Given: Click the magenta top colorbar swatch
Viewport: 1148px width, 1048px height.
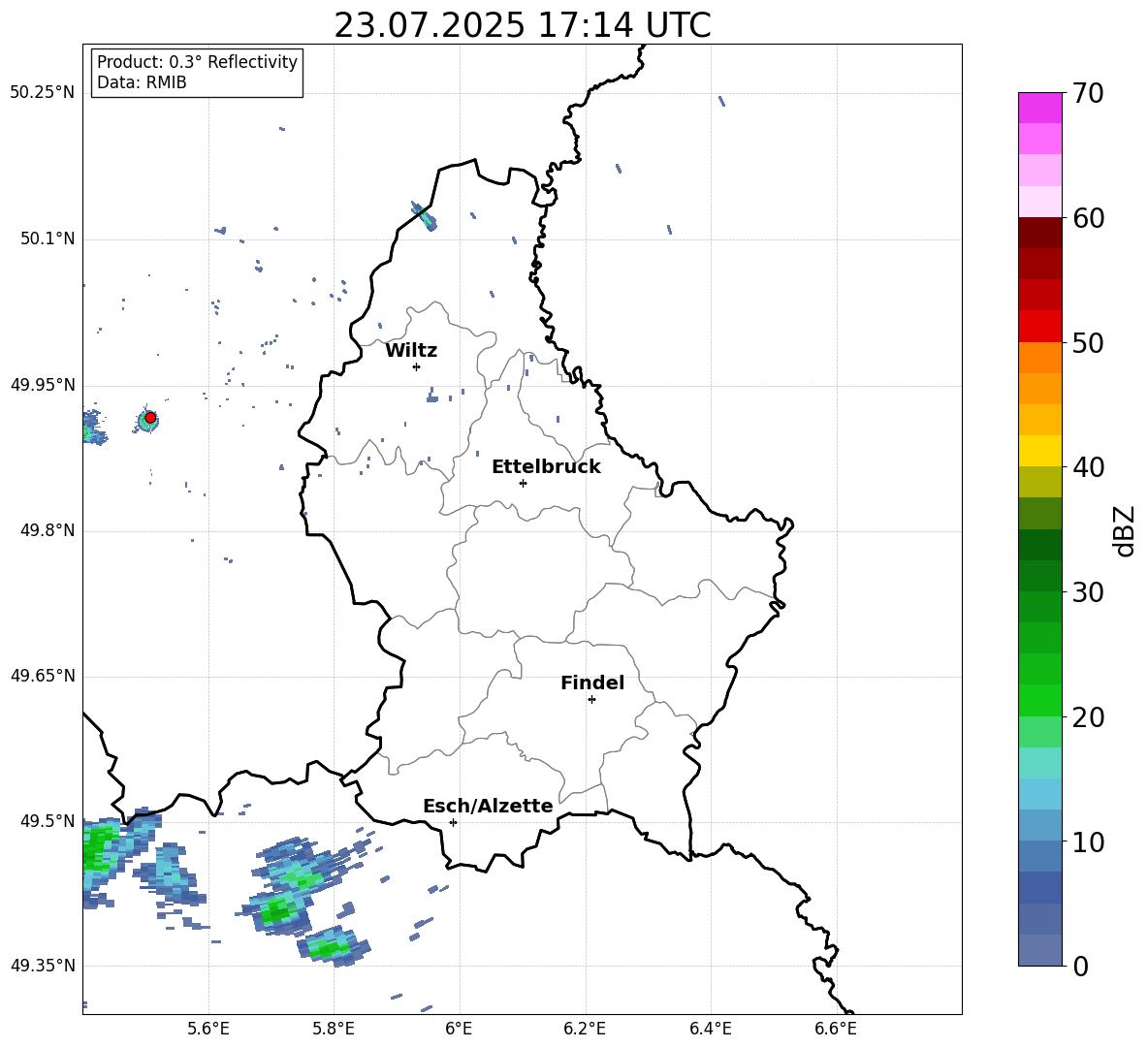Looking at the screenshot, I should click(1040, 109).
